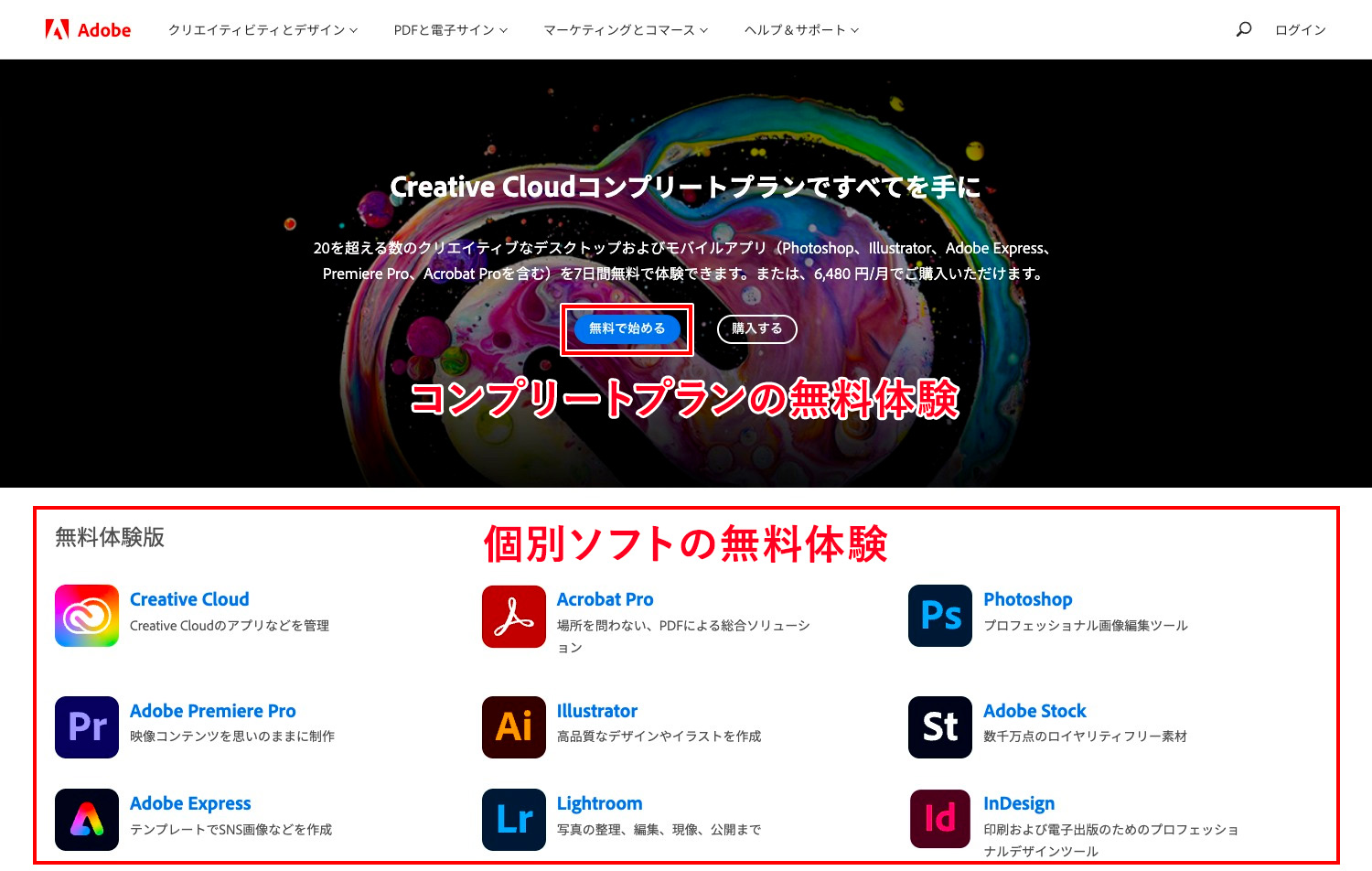This screenshot has height=871, width=1372.
Task: Open the Creative Cloud text link
Action: click(189, 599)
